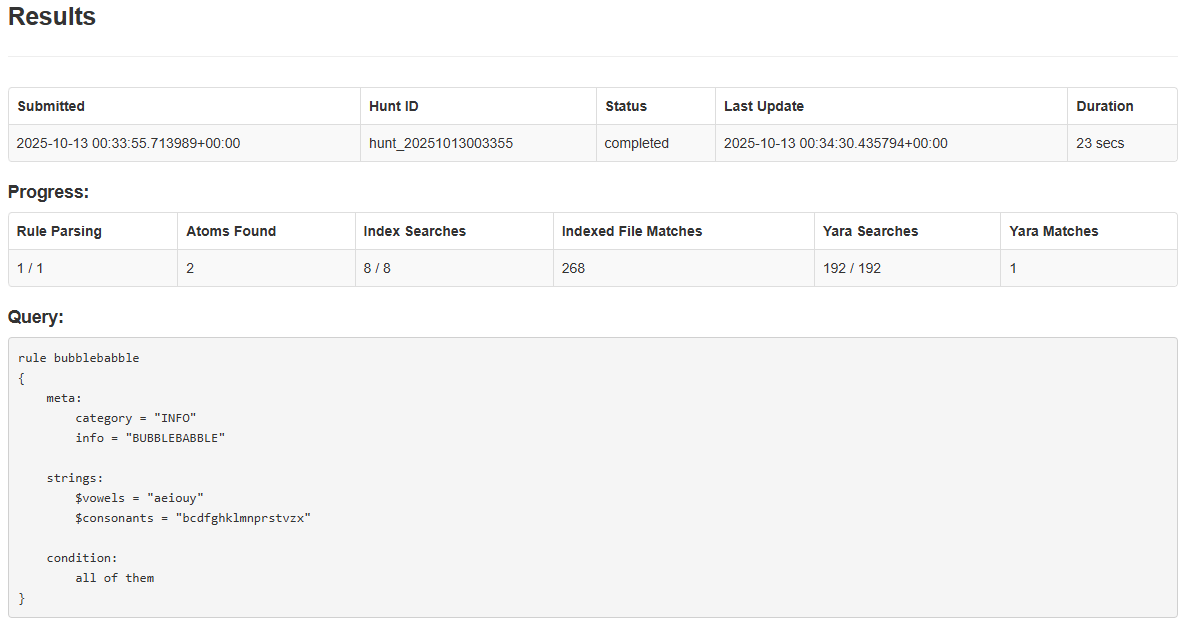Image resolution: width=1190 pixels, height=622 pixels.
Task: Click the Yara Searches 192 / 192 cell
Action: point(850,268)
